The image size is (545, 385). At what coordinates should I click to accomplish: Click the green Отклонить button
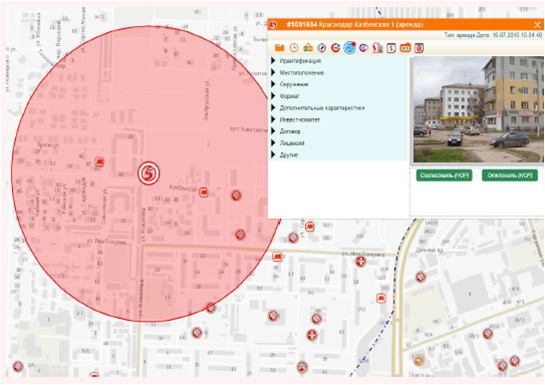(510, 175)
